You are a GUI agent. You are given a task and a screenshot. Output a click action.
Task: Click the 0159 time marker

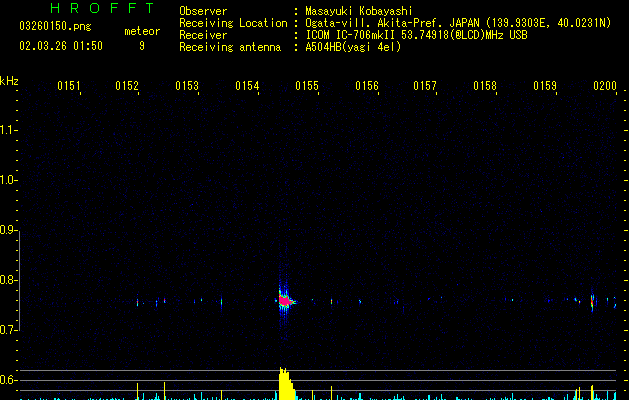545,85
